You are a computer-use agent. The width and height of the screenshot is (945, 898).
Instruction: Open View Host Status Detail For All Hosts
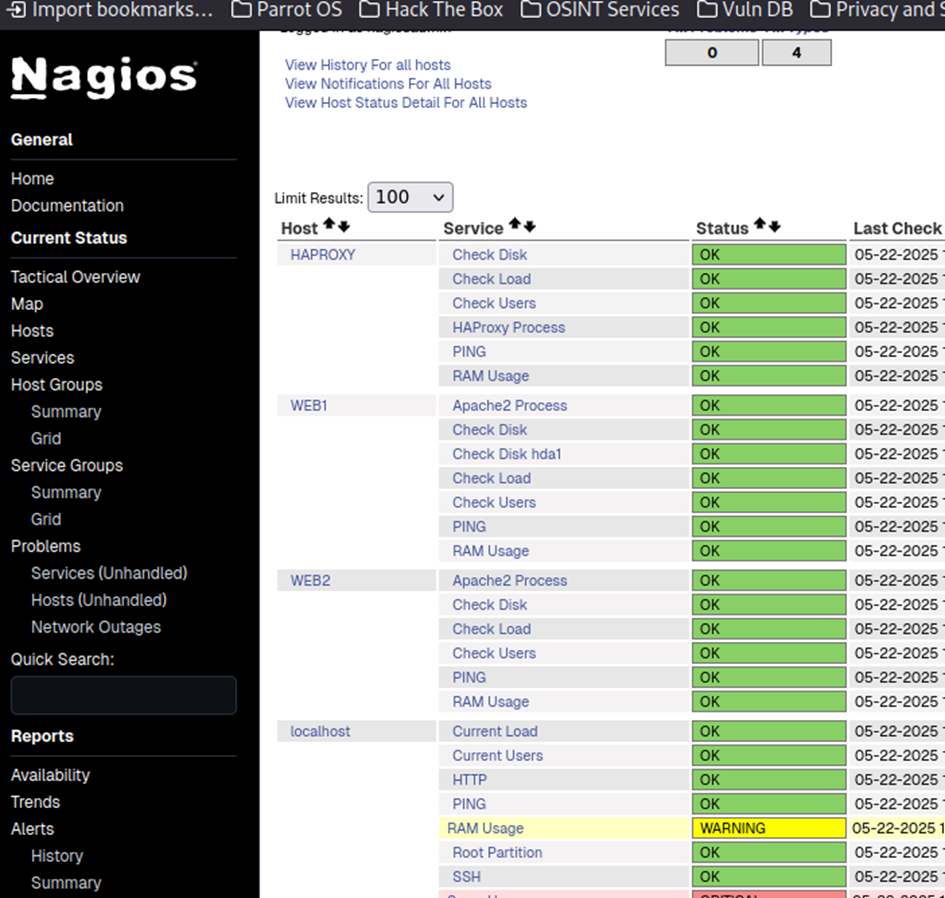[406, 102]
